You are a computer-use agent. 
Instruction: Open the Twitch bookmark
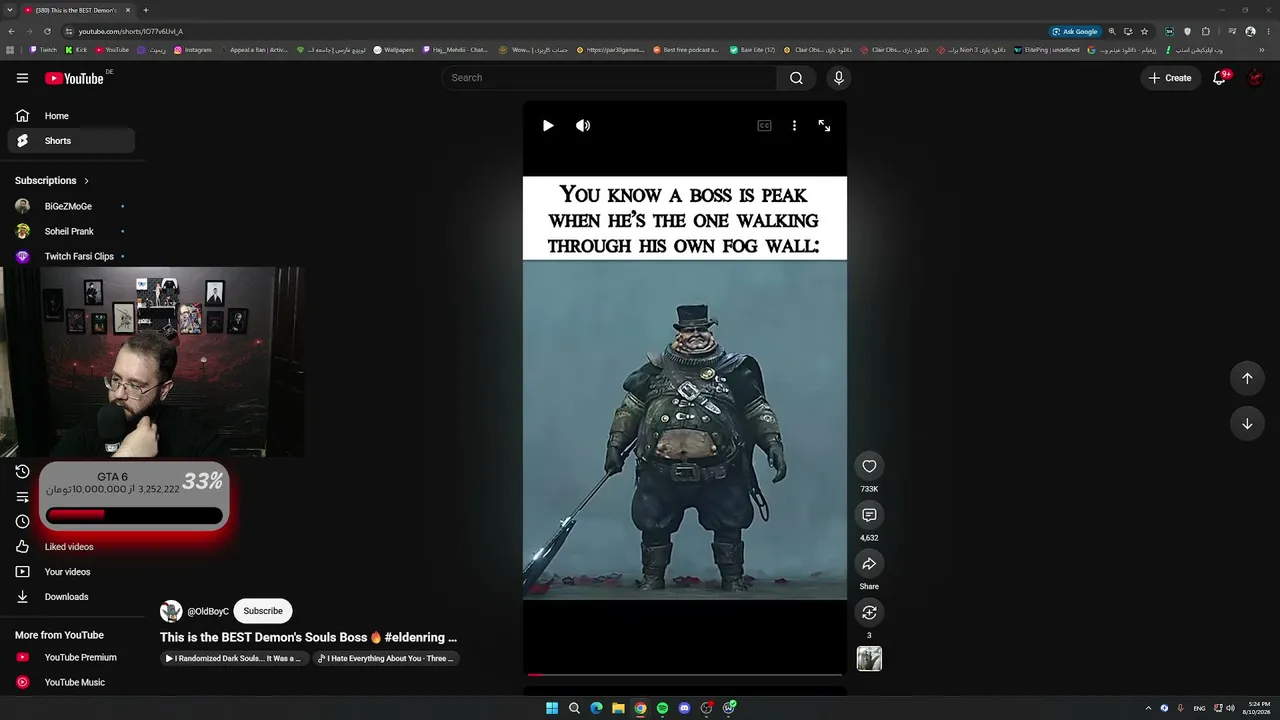click(x=43, y=50)
